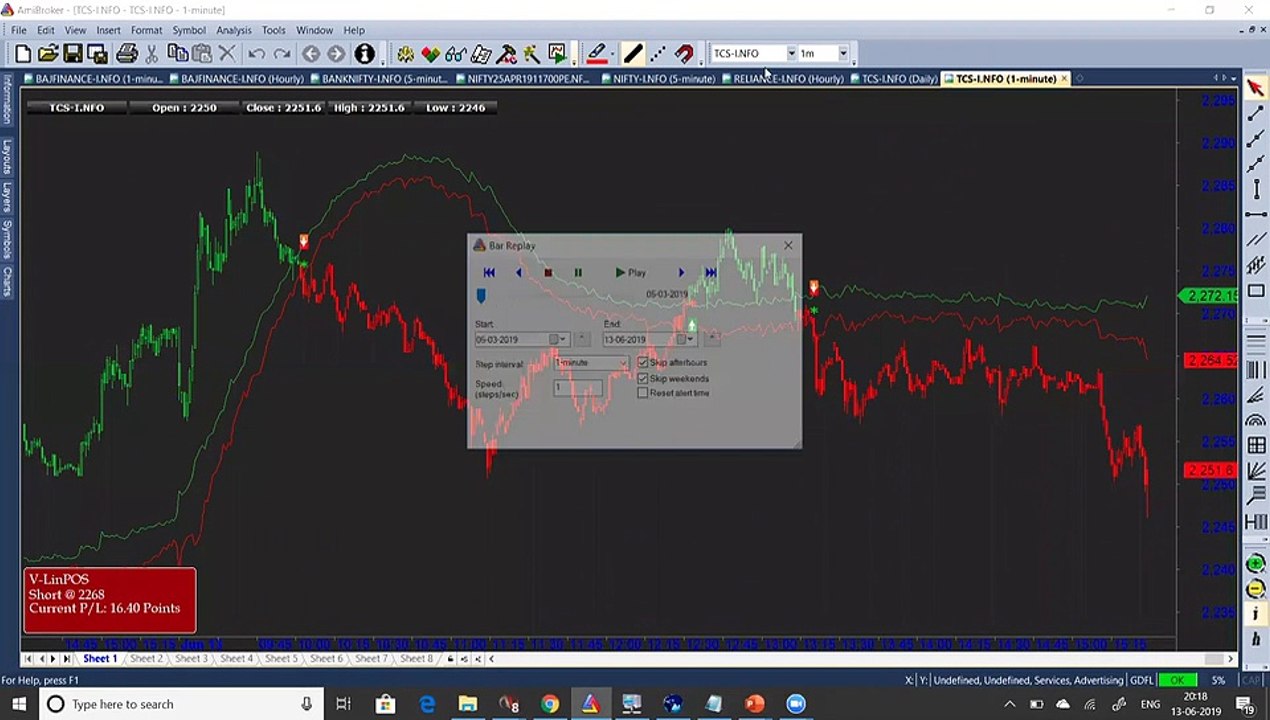Skip Bar Replay to the end
The image size is (1270, 720).
[710, 272]
